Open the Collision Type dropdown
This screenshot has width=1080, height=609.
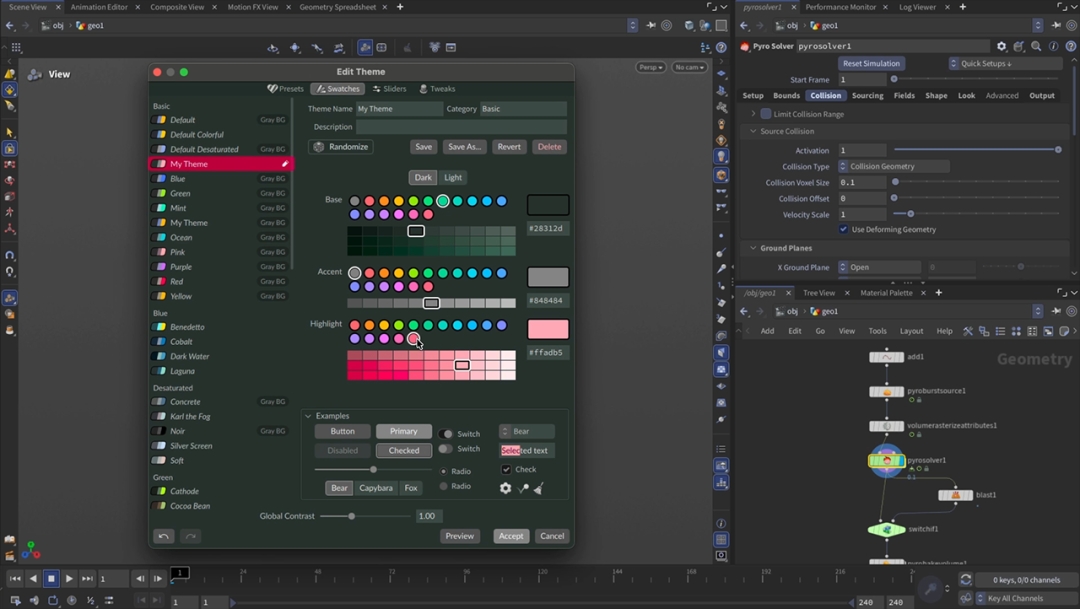pos(893,166)
